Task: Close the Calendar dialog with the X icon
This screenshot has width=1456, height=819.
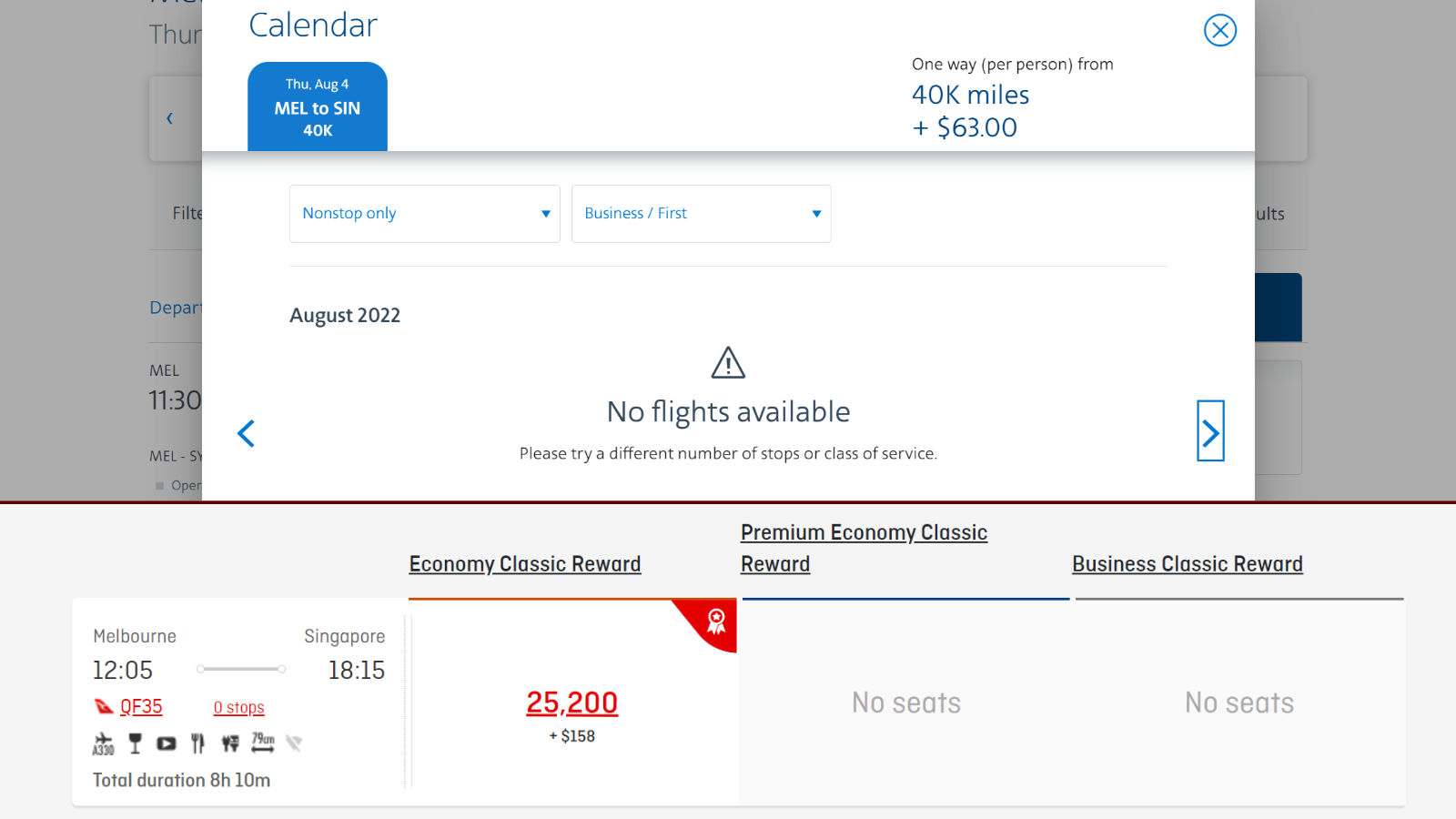Action: (1219, 30)
